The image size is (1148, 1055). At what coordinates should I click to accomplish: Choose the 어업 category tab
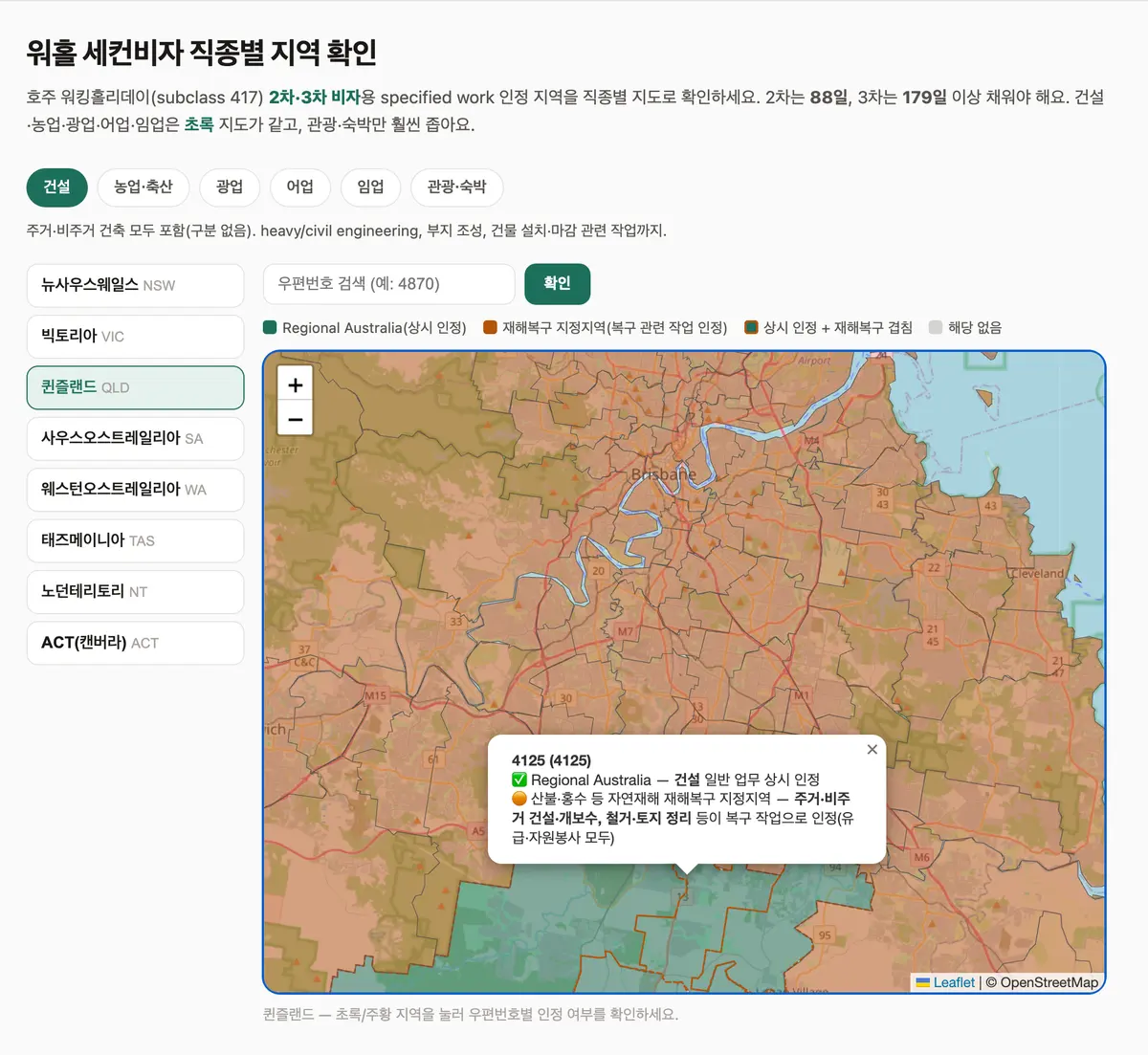[x=300, y=187]
